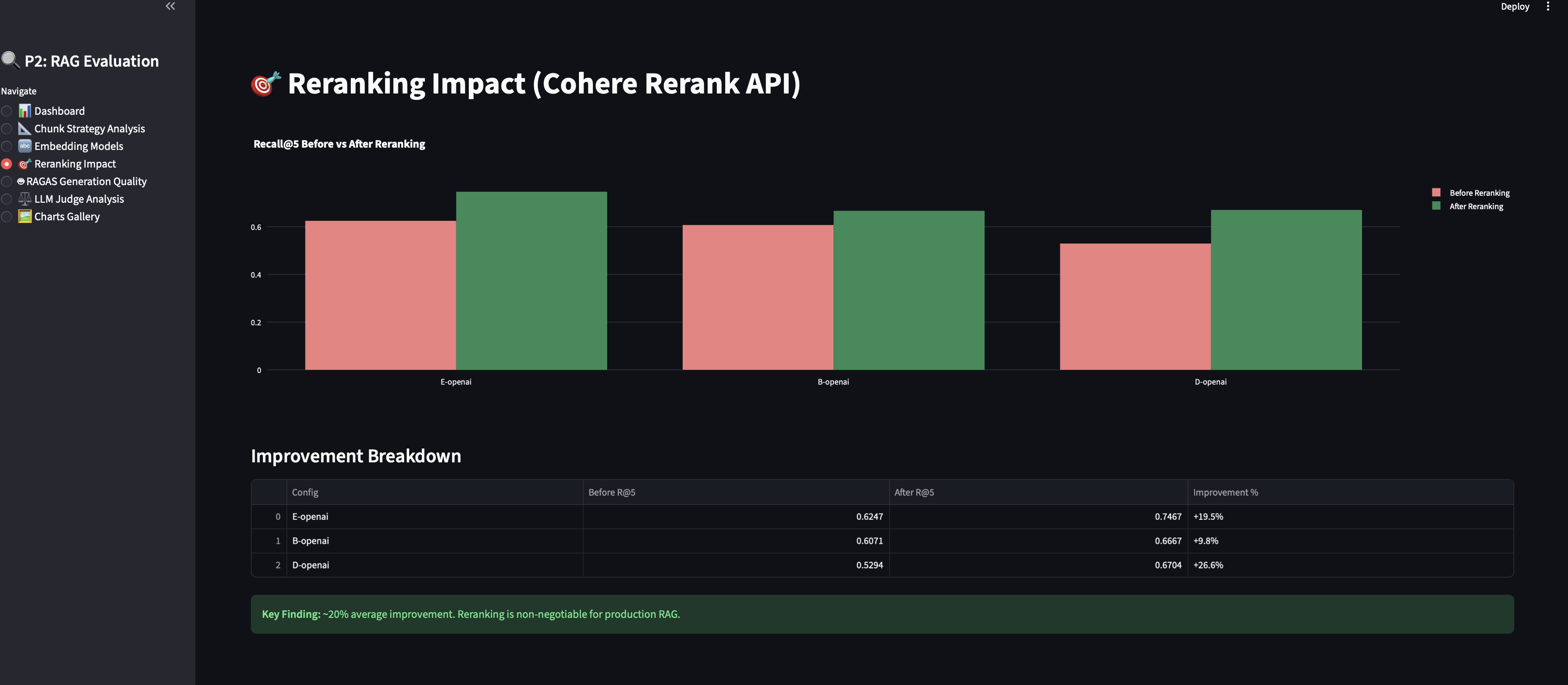Click the Key Finding message box
The height and width of the screenshot is (685, 1568).
click(x=882, y=614)
